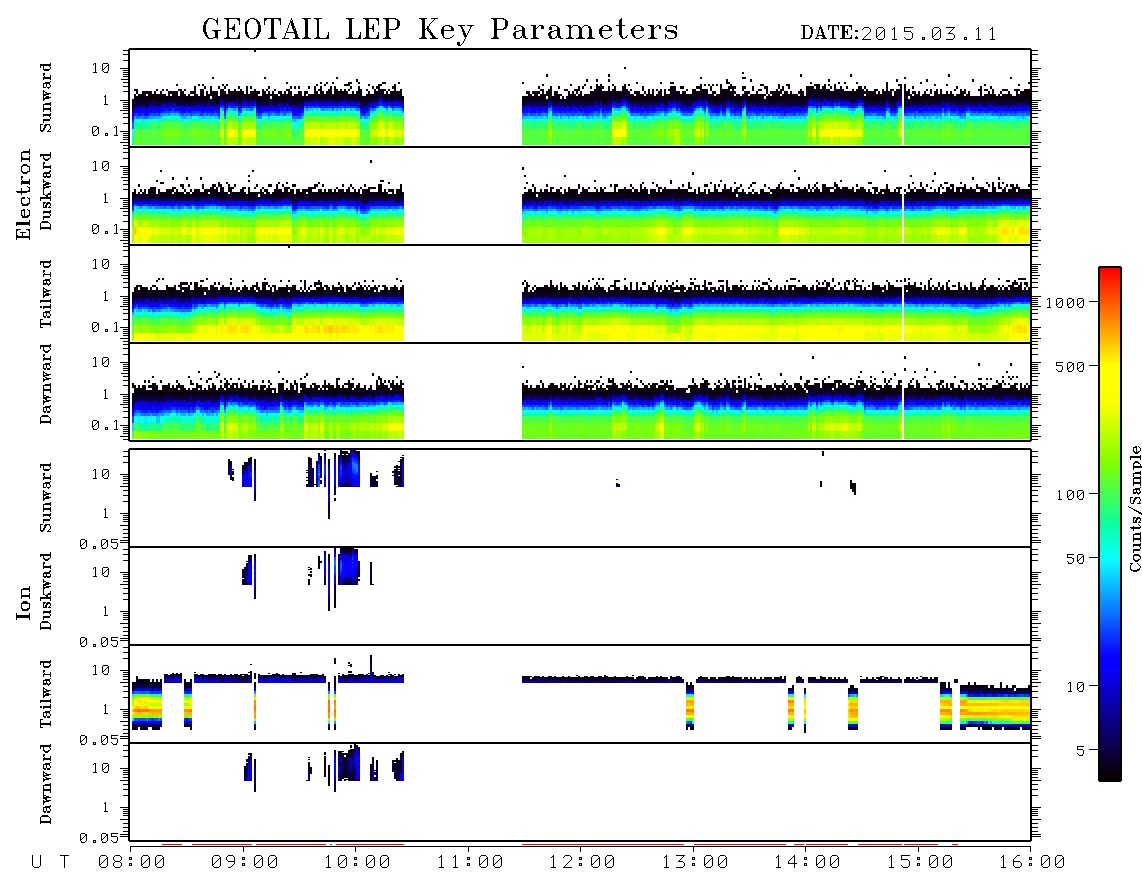Select the Ion "Sunward" panel label
This screenshot has height=880, width=1142.
[45, 498]
